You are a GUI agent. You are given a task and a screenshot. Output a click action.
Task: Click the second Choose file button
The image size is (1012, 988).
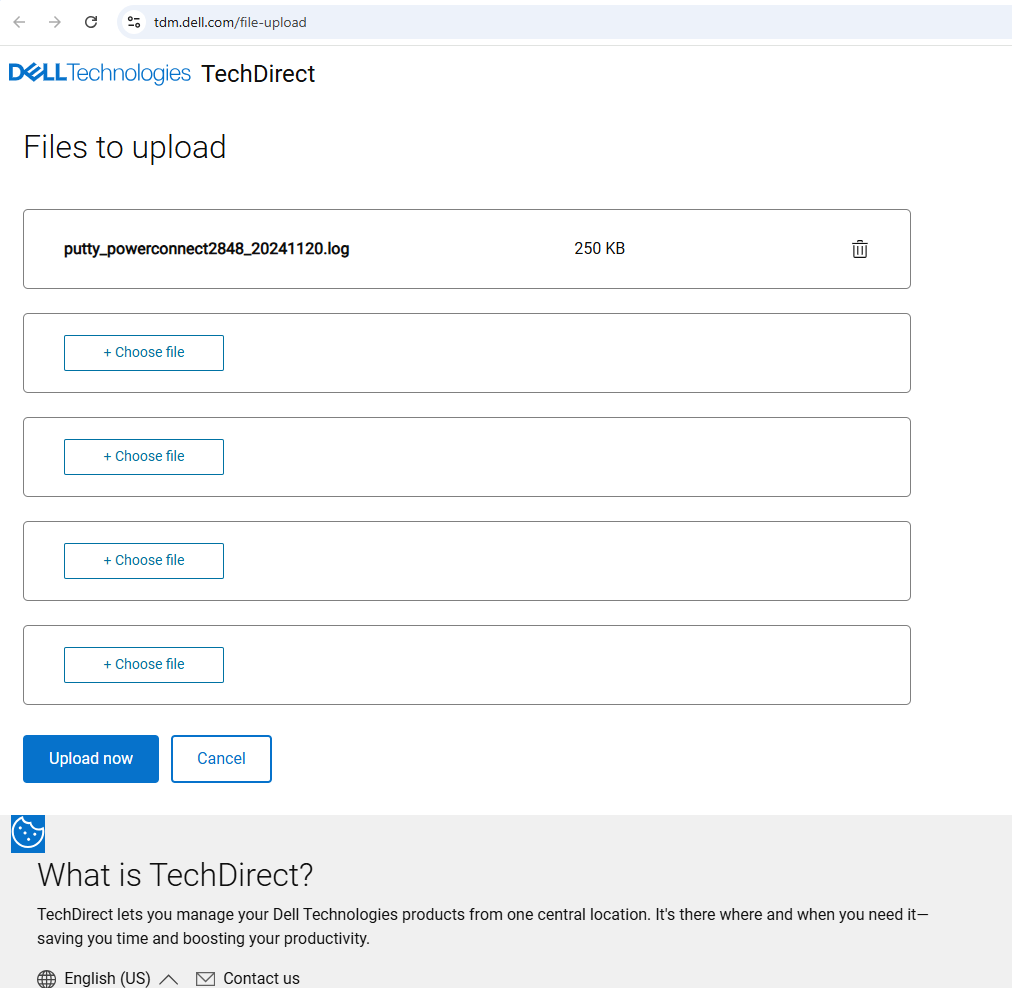pyautogui.click(x=144, y=457)
